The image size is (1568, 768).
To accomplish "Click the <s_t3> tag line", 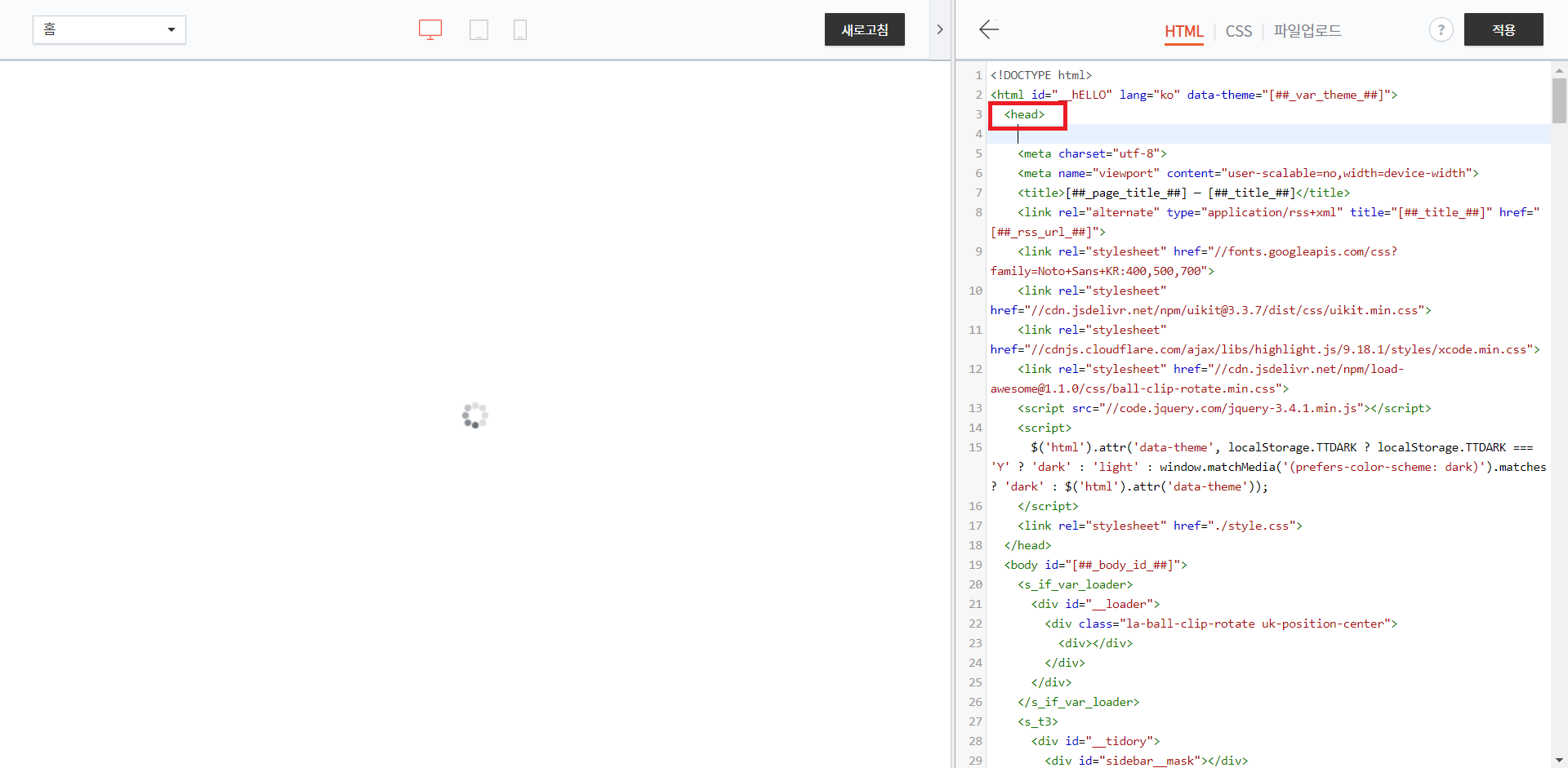I will point(1037,721).
